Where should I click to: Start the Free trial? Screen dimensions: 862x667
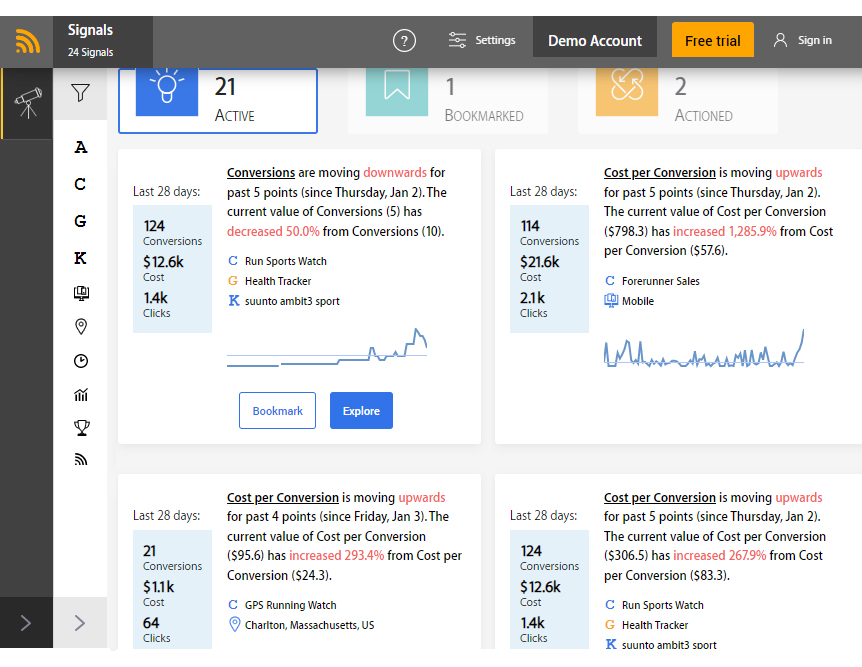point(712,41)
